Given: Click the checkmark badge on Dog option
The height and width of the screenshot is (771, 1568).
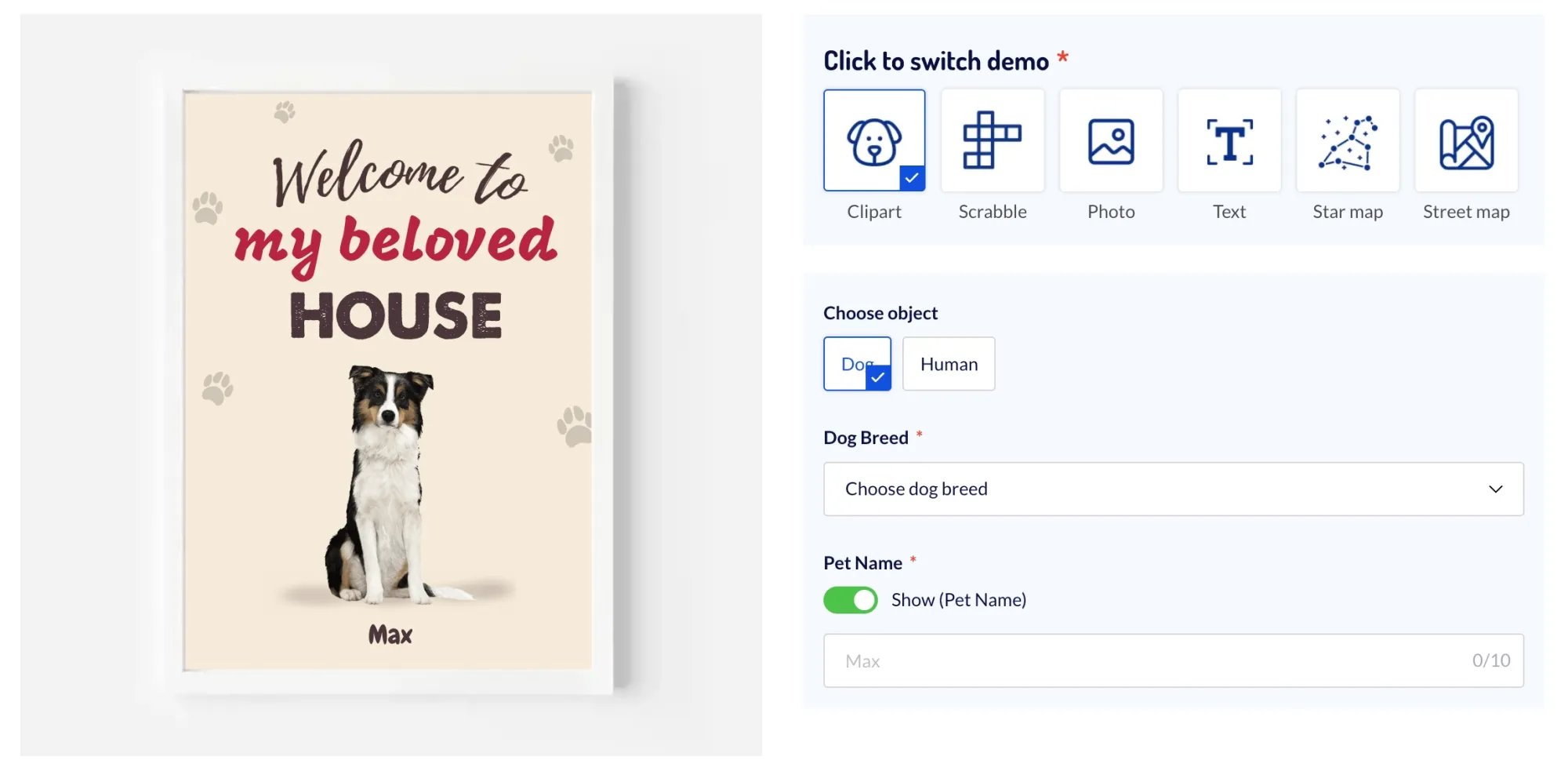Looking at the screenshot, I should pyautogui.click(x=878, y=377).
